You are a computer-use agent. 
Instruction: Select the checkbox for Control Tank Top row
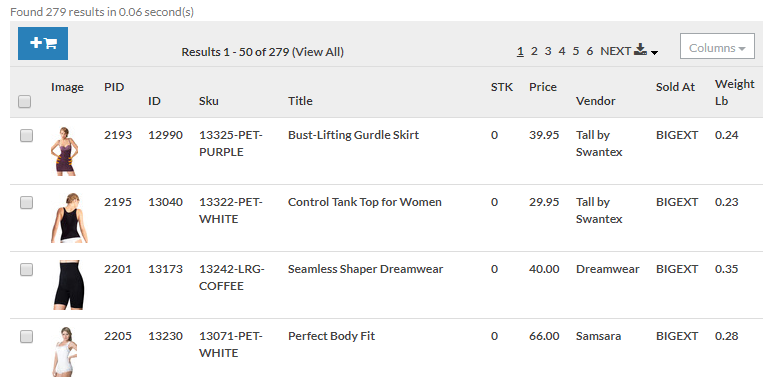pyautogui.click(x=26, y=202)
